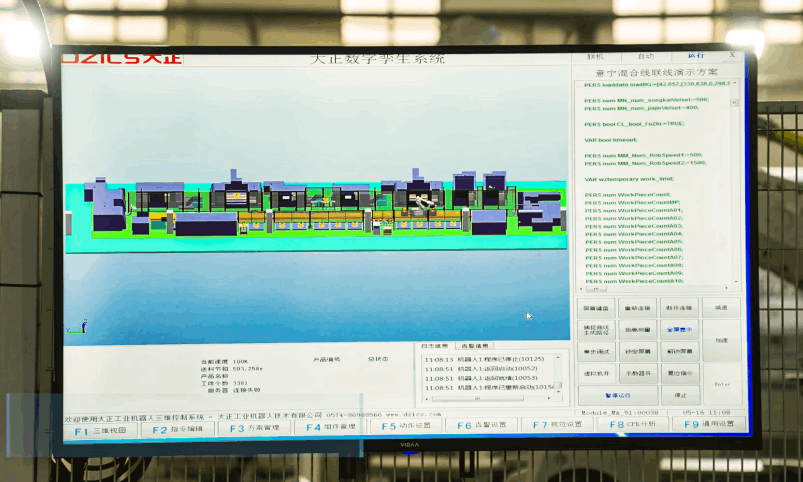Click 加速 to increase speed
This screenshot has width=803, height=482.
pos(722,340)
